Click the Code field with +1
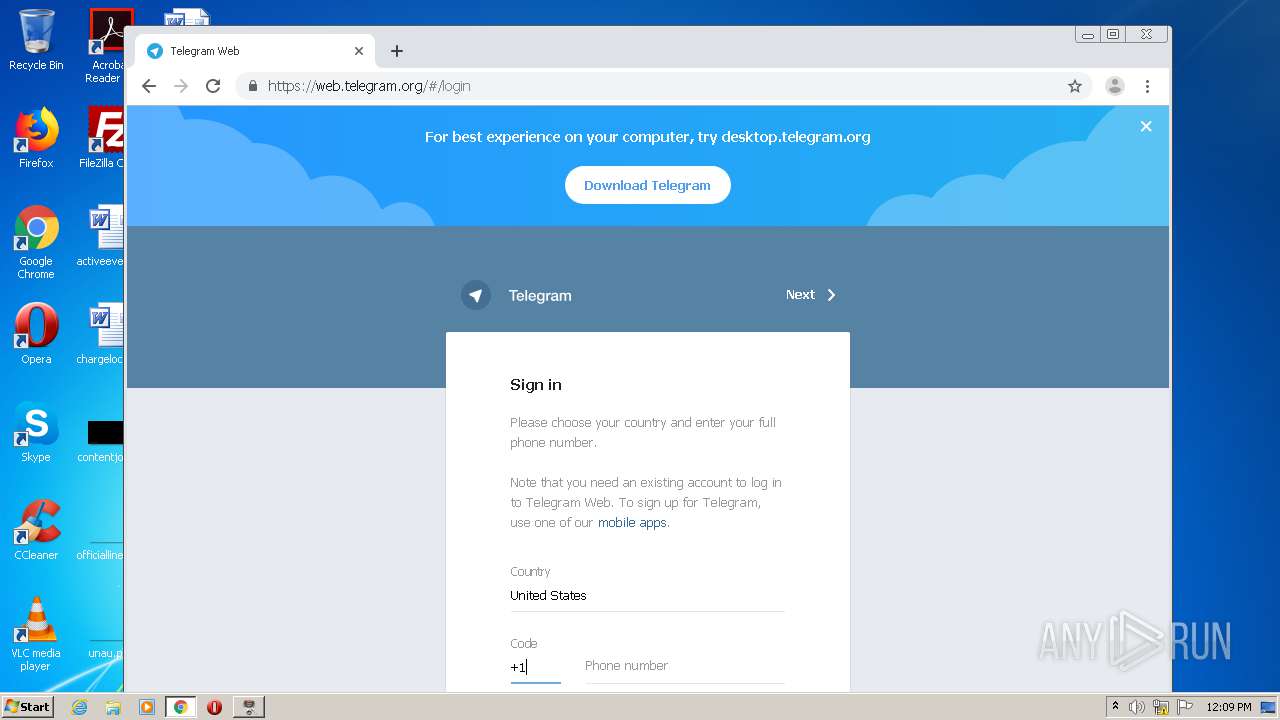1280x720 pixels. coord(535,667)
